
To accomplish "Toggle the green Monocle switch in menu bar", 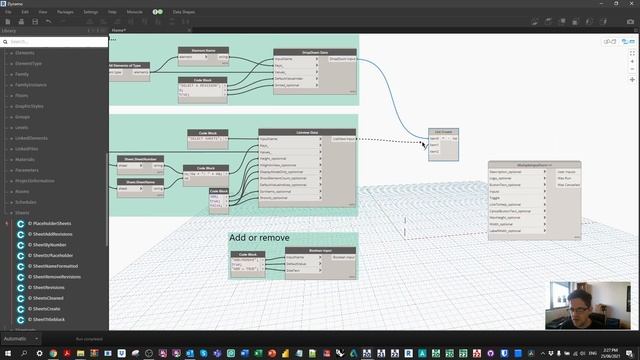I will click(158, 12).
